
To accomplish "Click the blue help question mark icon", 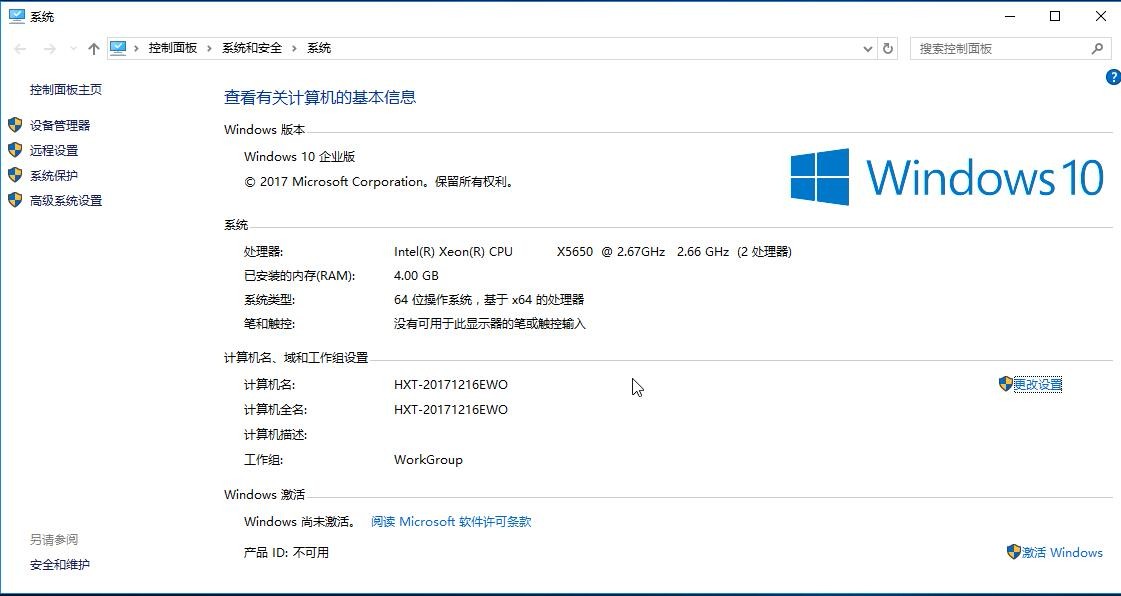I will pyautogui.click(x=1113, y=77).
